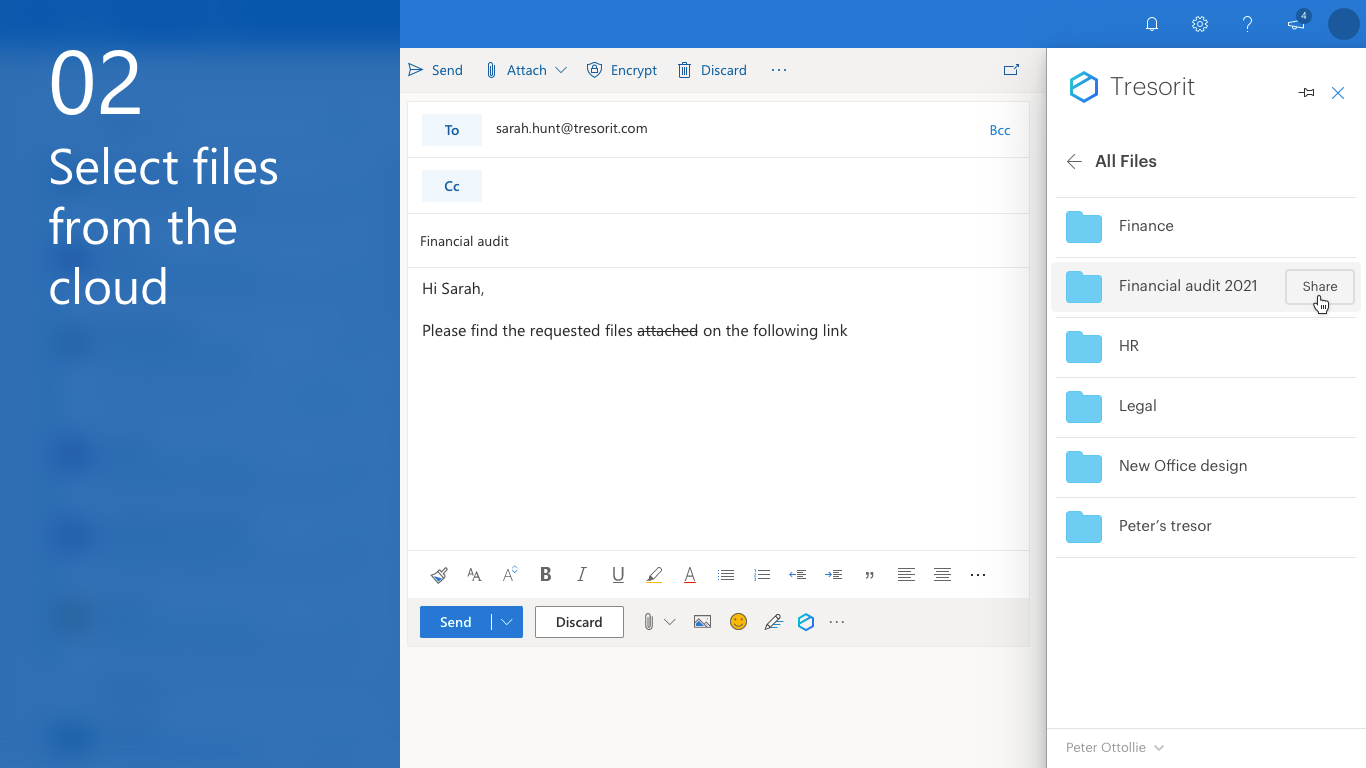Open the signature pen icon
The width and height of the screenshot is (1366, 768).
[772, 622]
